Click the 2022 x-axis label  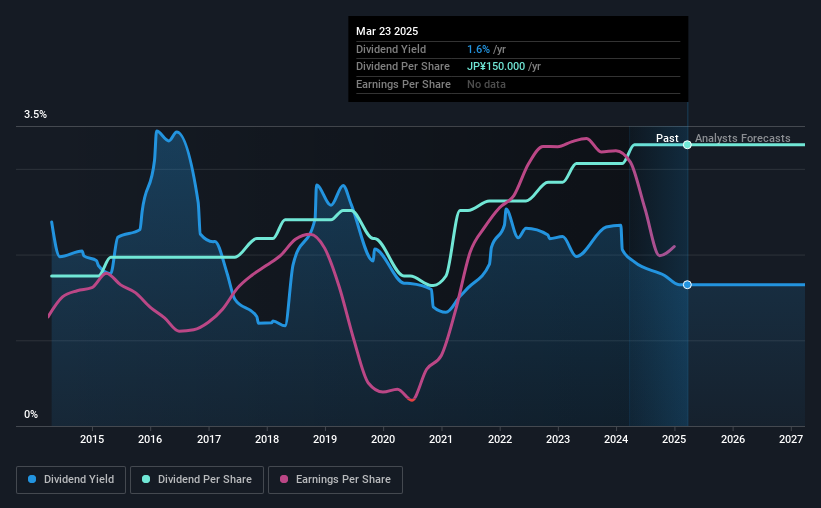click(500, 439)
